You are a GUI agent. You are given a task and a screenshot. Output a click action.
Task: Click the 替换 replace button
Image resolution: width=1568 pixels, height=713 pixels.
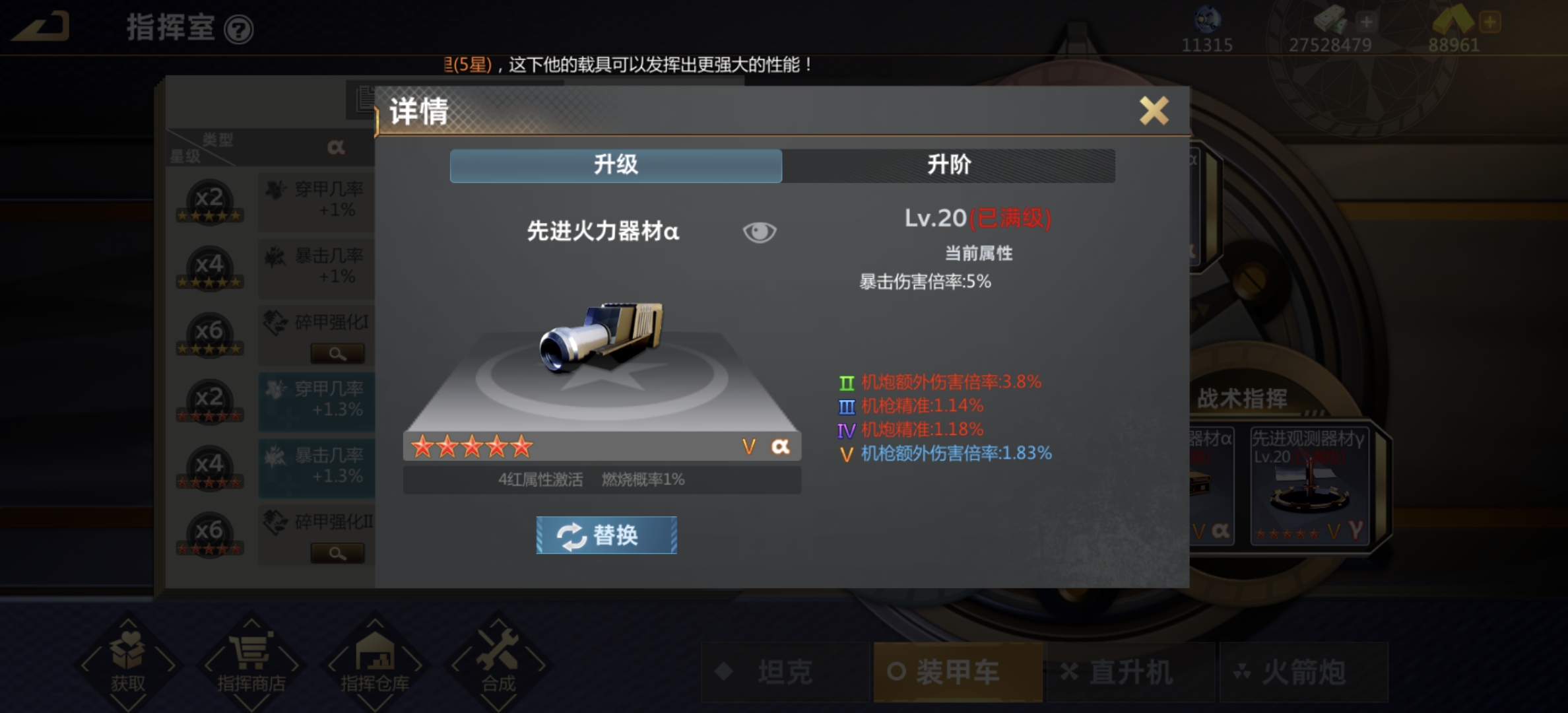[x=606, y=535]
